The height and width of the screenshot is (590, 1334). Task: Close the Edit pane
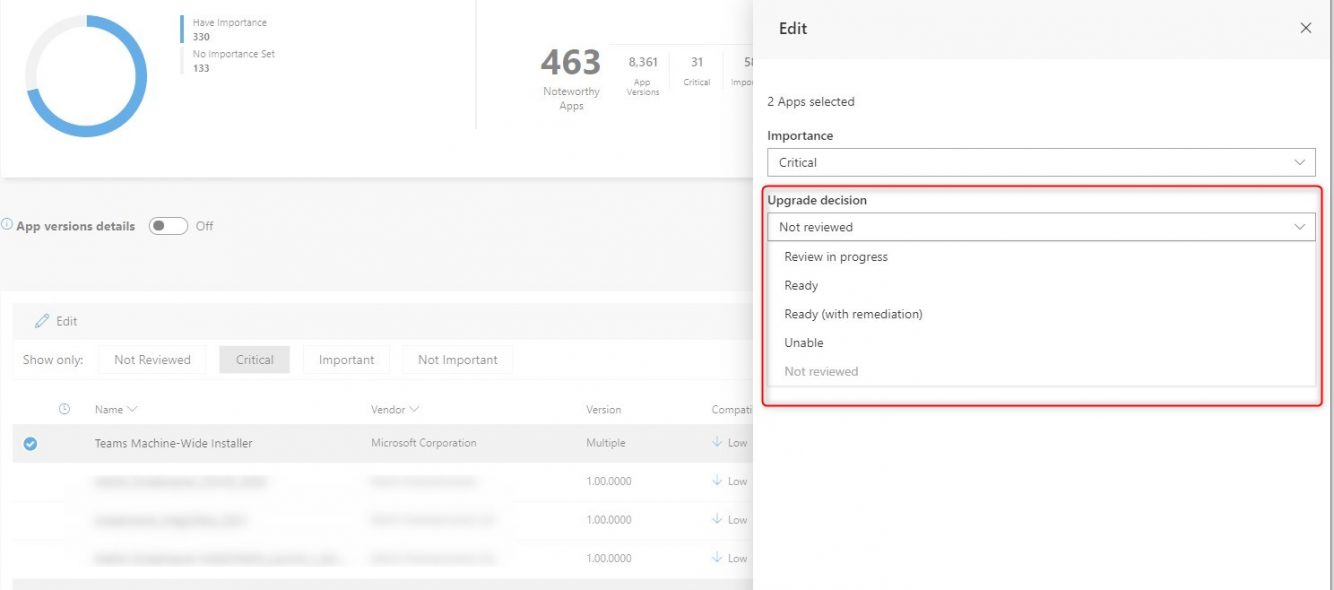click(1305, 28)
